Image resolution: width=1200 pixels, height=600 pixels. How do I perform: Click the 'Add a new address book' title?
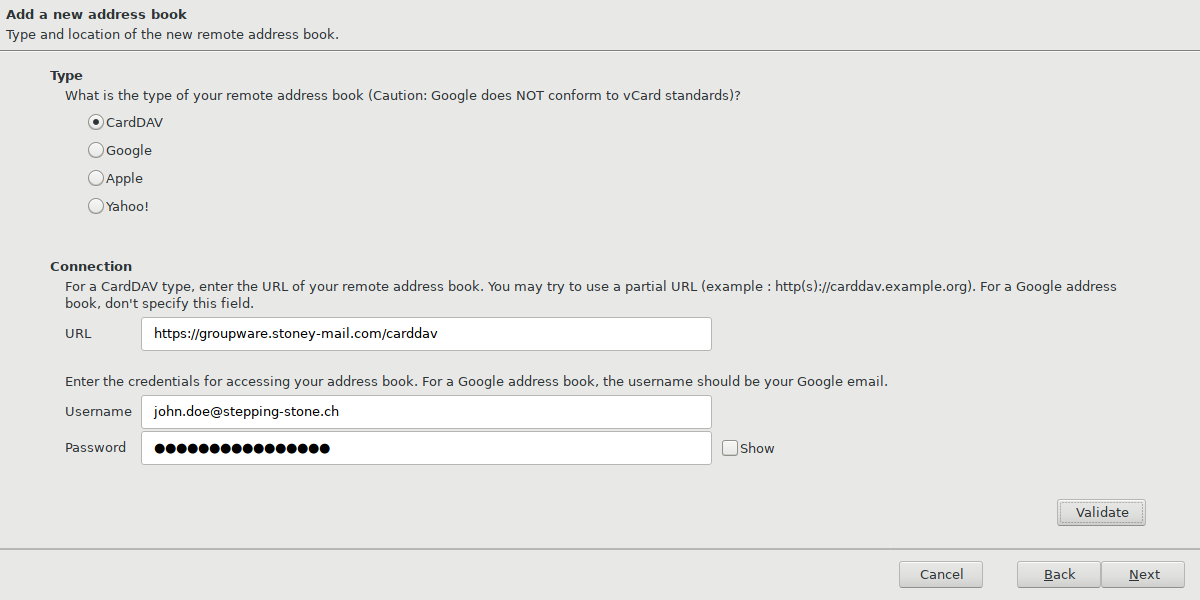[x=96, y=15]
